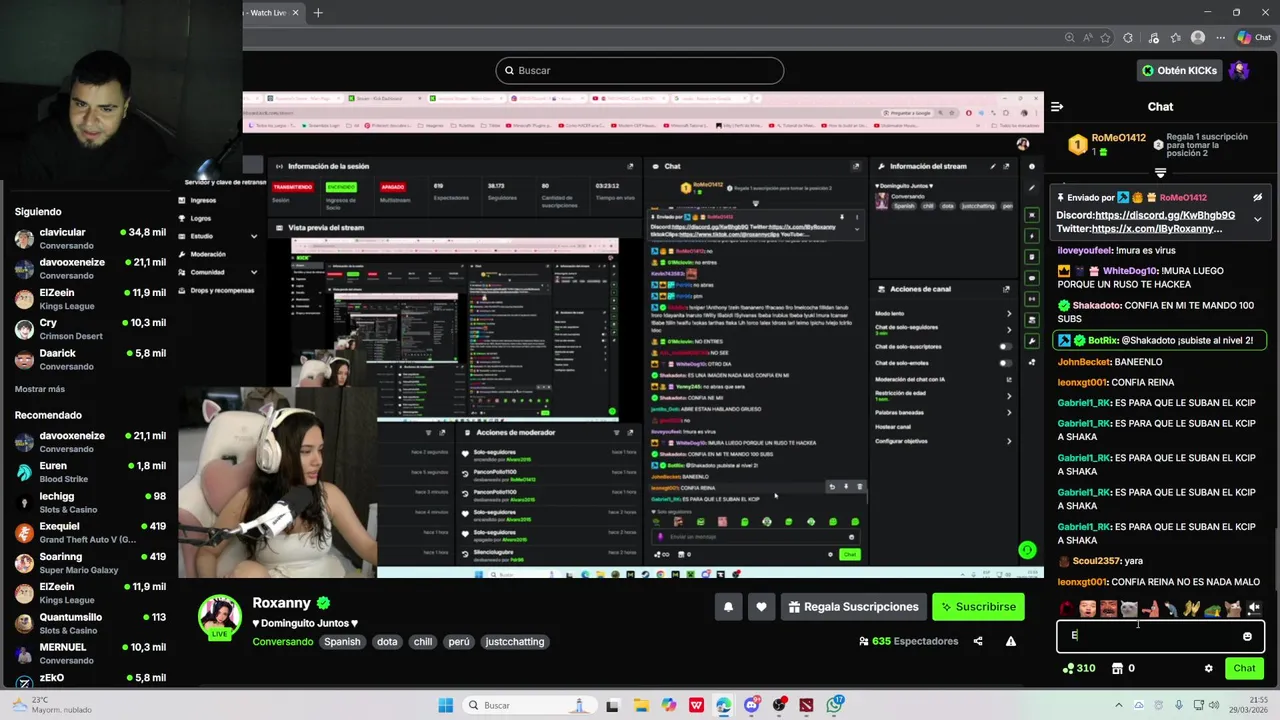Viewport: 1280px width, 720px height.
Task: Open MERNUEL recommended channel
Action: click(x=90, y=653)
